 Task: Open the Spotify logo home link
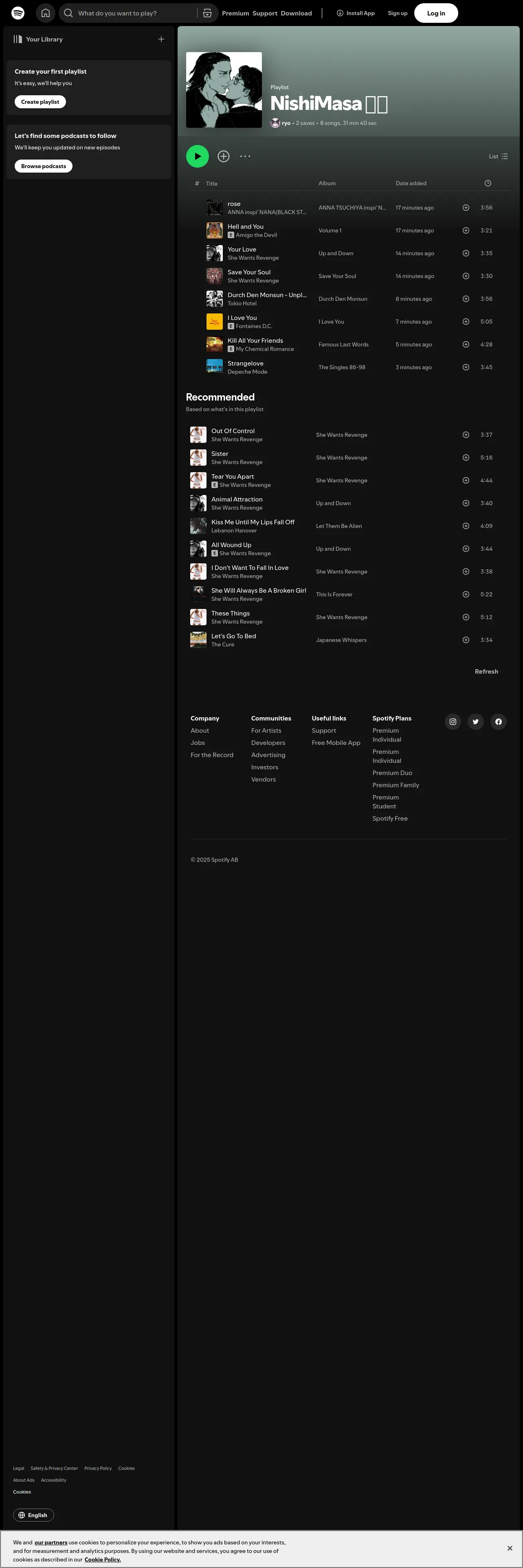[18, 13]
